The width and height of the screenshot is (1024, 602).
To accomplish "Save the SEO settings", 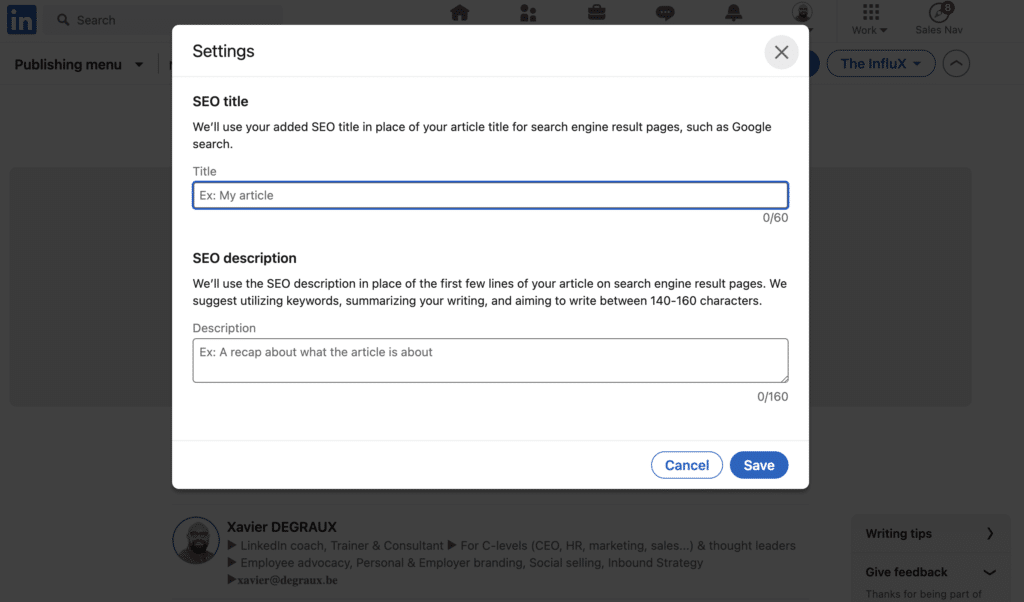I will (x=759, y=465).
